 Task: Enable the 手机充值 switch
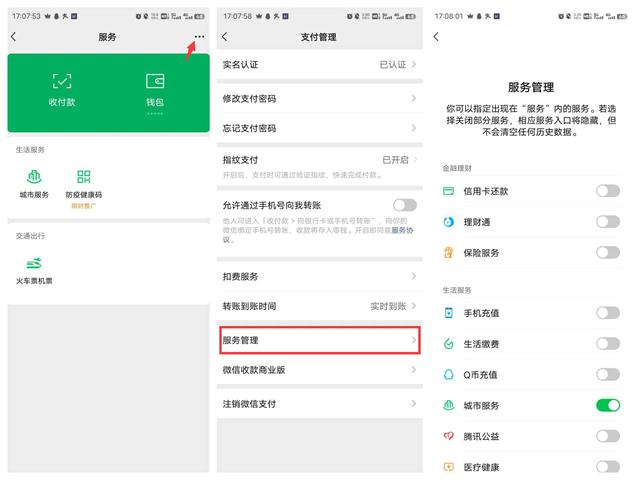point(608,313)
